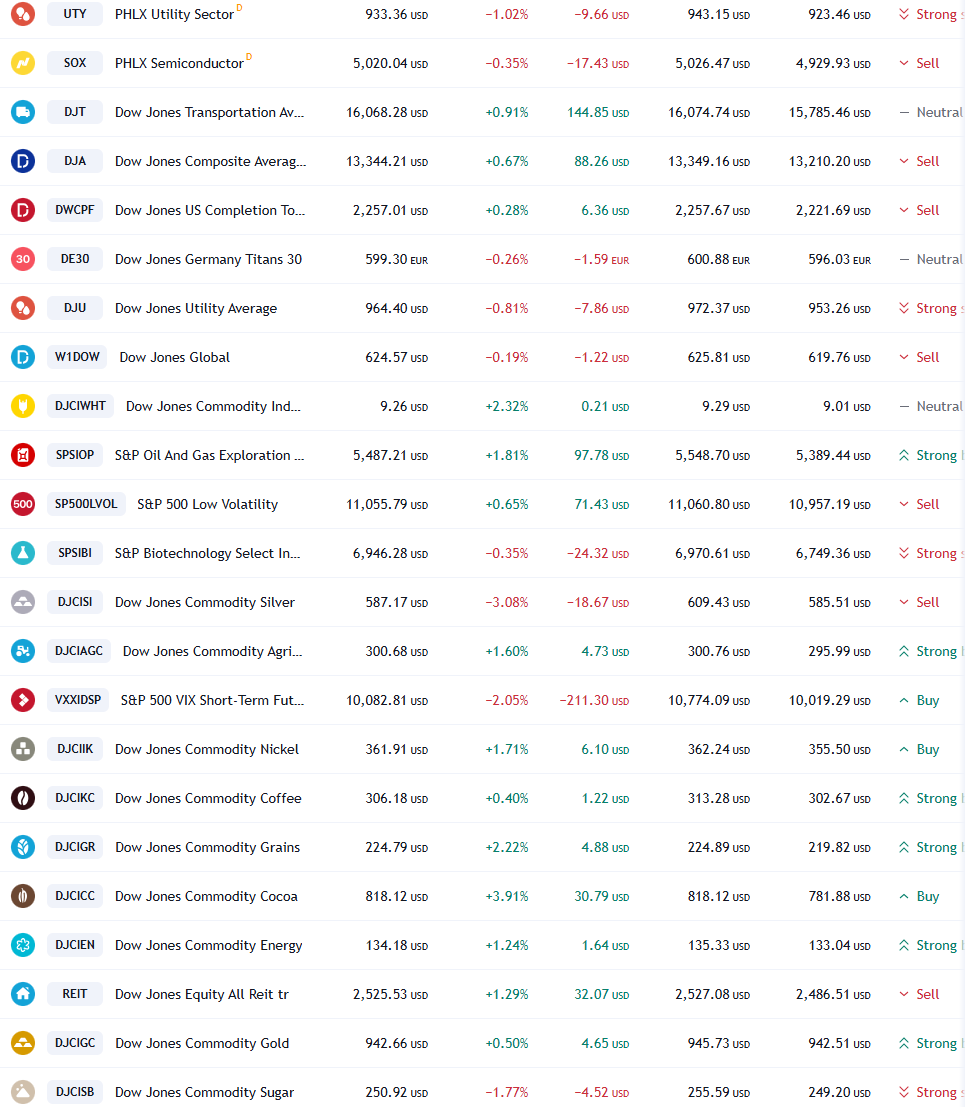Click DJCIWHT's 9.01 USD low value
This screenshot has height=1107, width=965.
[x=846, y=407]
